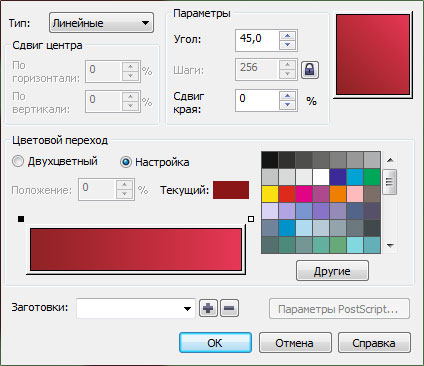The width and height of the screenshot is (424, 366).
Task: Click the По горизонтали input field
Action: point(104,71)
